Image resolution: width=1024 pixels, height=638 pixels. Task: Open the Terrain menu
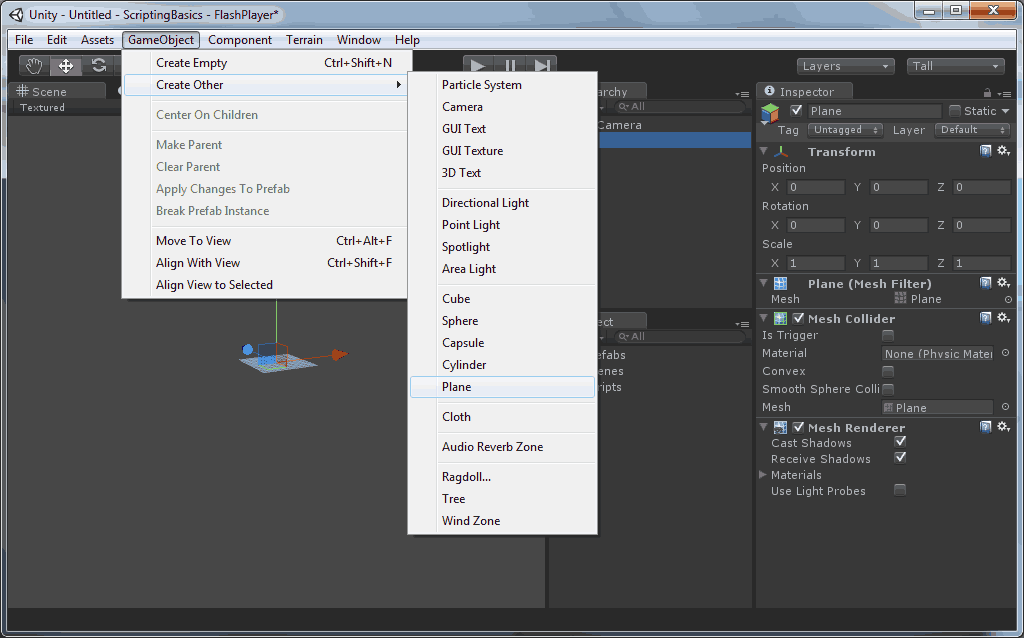[x=304, y=40]
